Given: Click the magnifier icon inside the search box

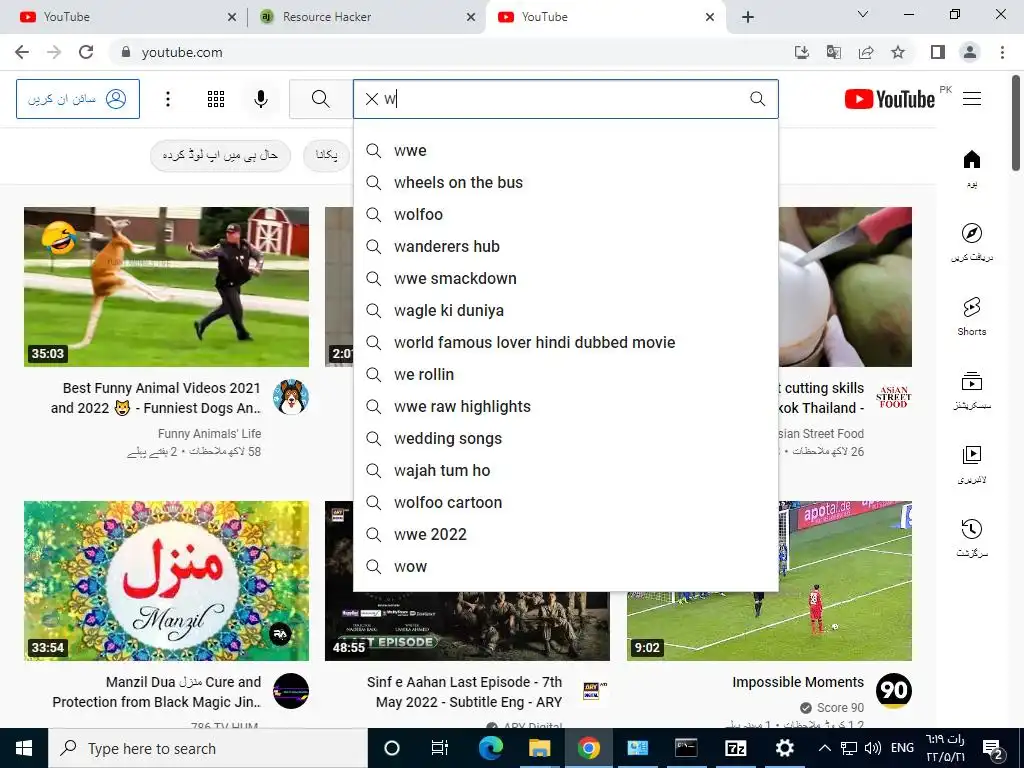Looking at the screenshot, I should 758,99.
